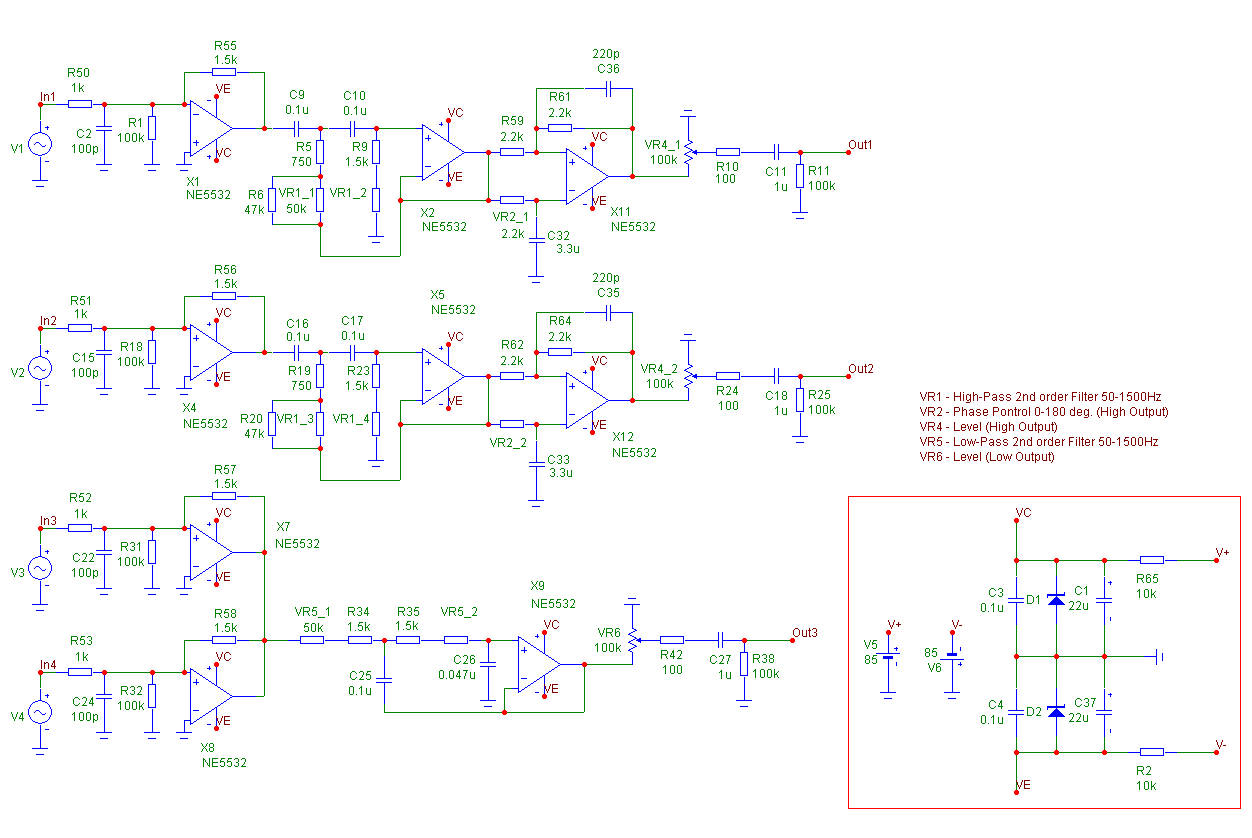Click the X1 NE5532 op-amp symbol

pyautogui.click(x=212, y=128)
